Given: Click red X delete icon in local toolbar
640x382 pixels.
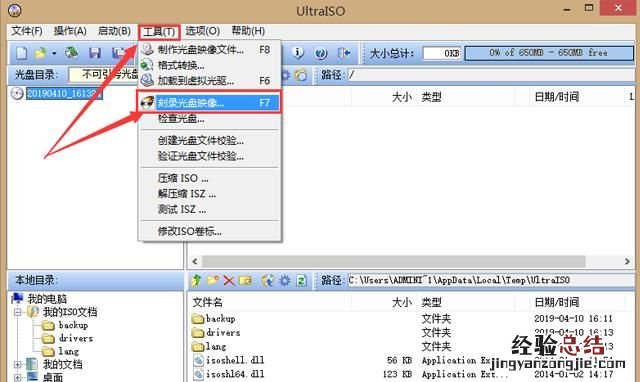Looking at the screenshot, I should click(229, 280).
